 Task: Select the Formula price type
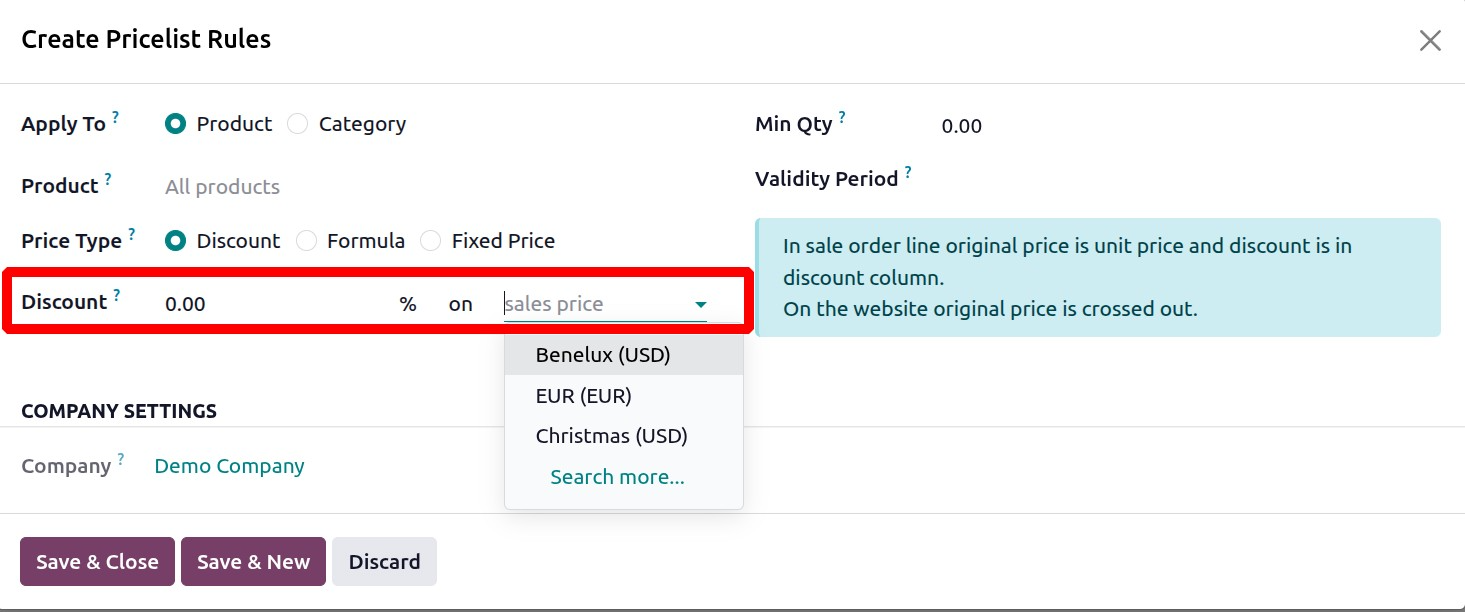pos(307,241)
